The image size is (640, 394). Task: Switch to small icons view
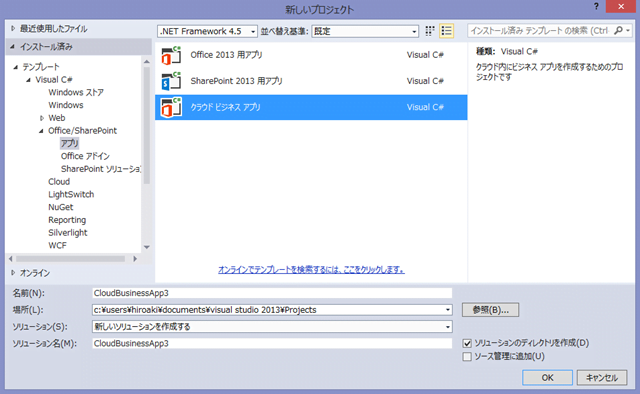click(x=430, y=31)
